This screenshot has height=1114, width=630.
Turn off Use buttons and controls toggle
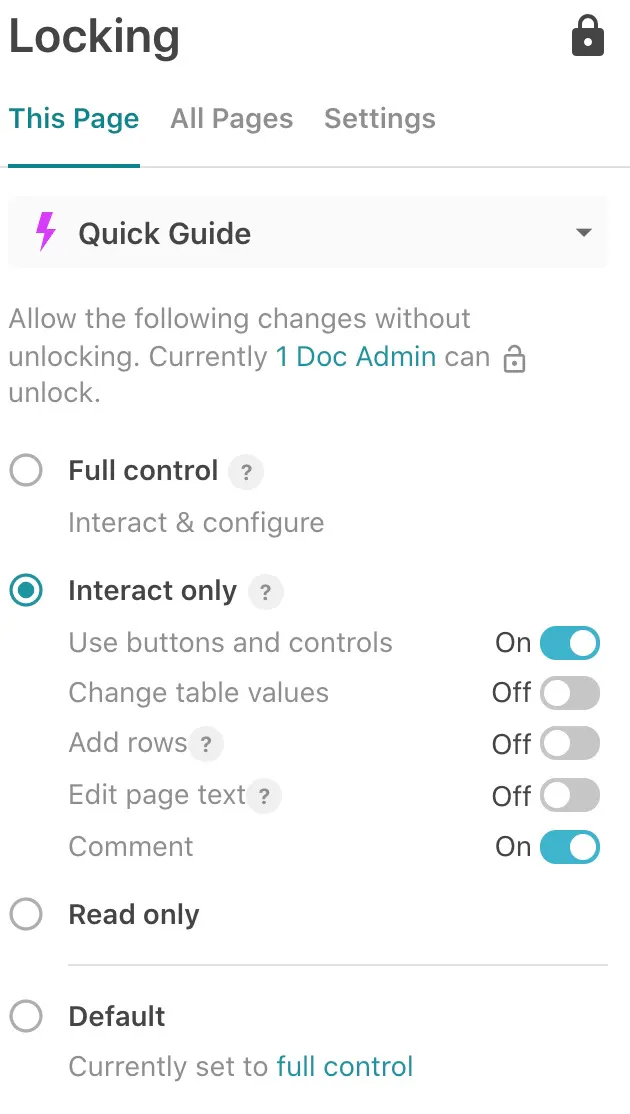pyautogui.click(x=569, y=643)
